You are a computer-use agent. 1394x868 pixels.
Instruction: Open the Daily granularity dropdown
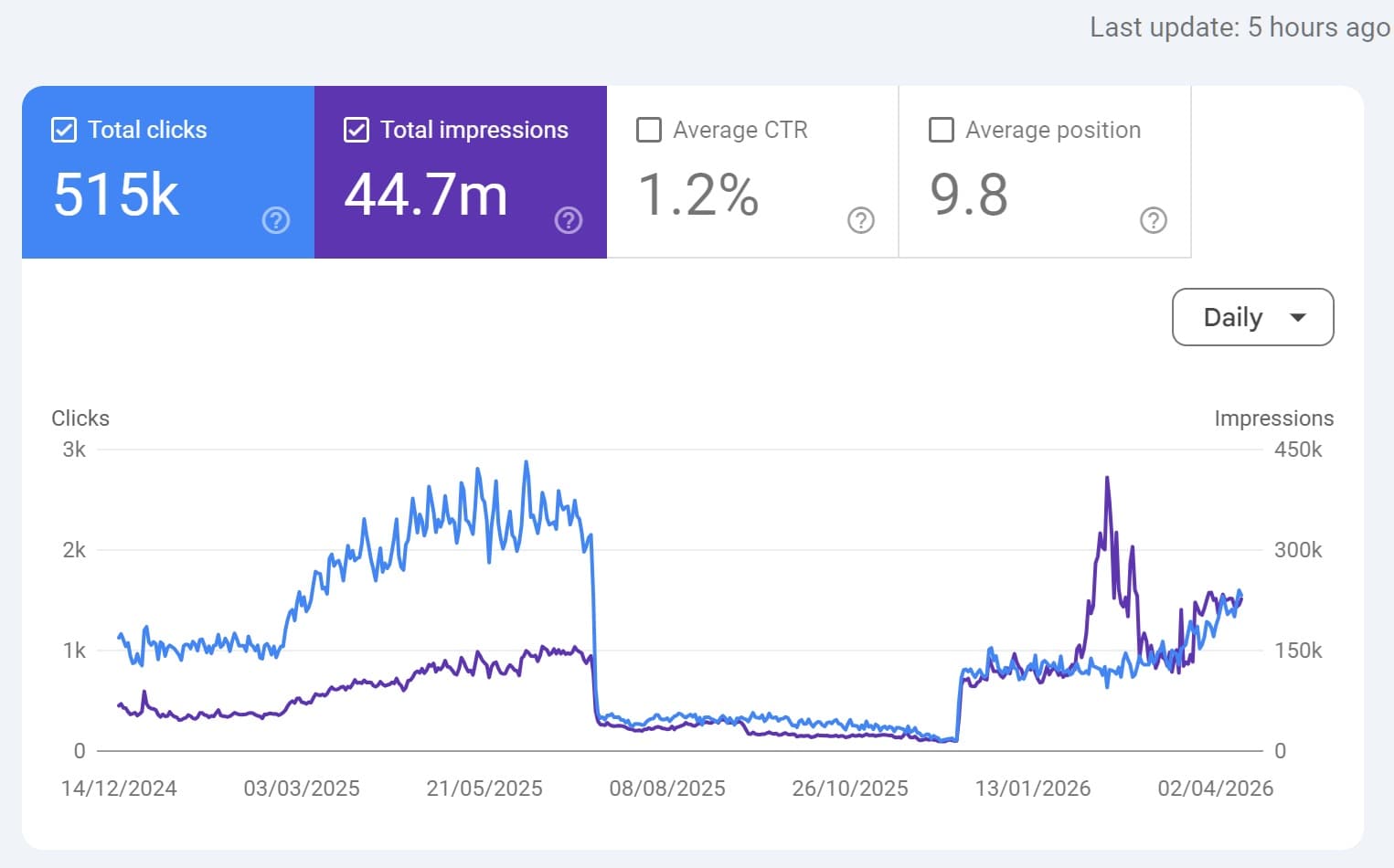(x=1252, y=317)
